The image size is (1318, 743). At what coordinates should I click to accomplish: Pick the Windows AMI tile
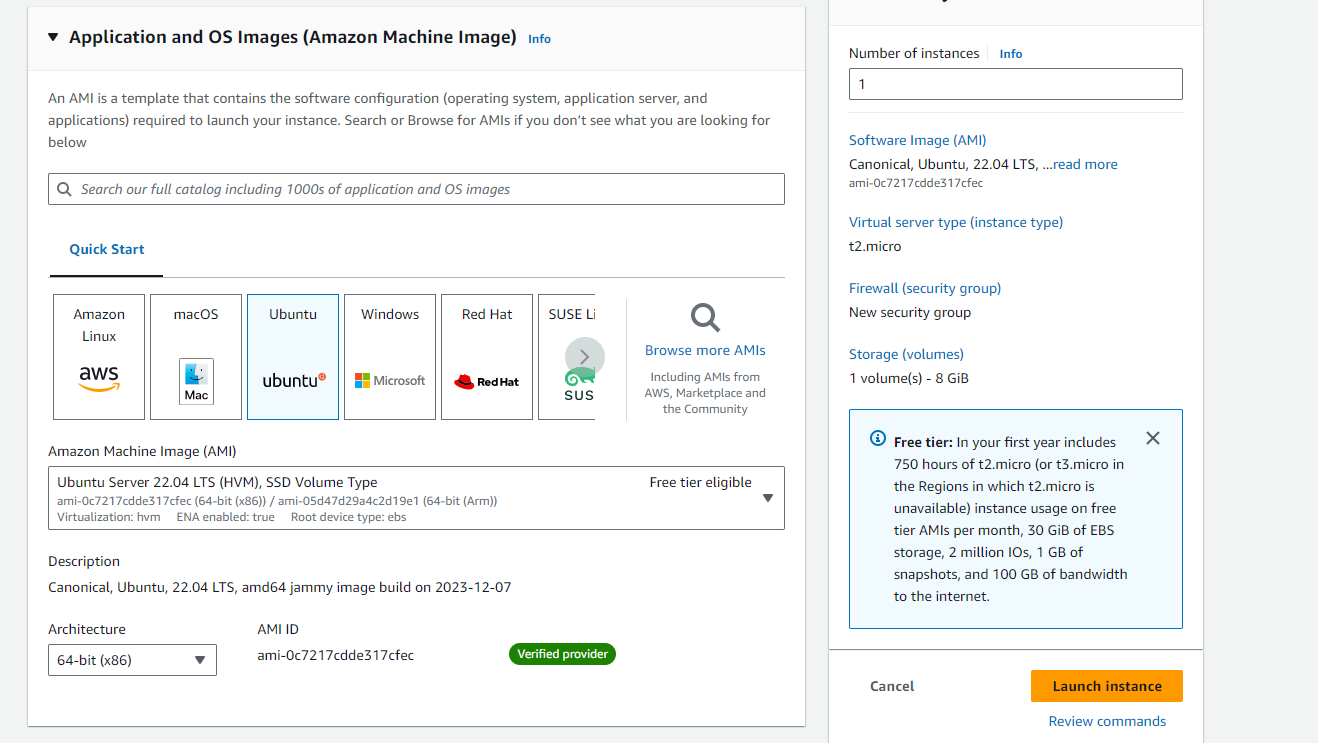point(390,357)
